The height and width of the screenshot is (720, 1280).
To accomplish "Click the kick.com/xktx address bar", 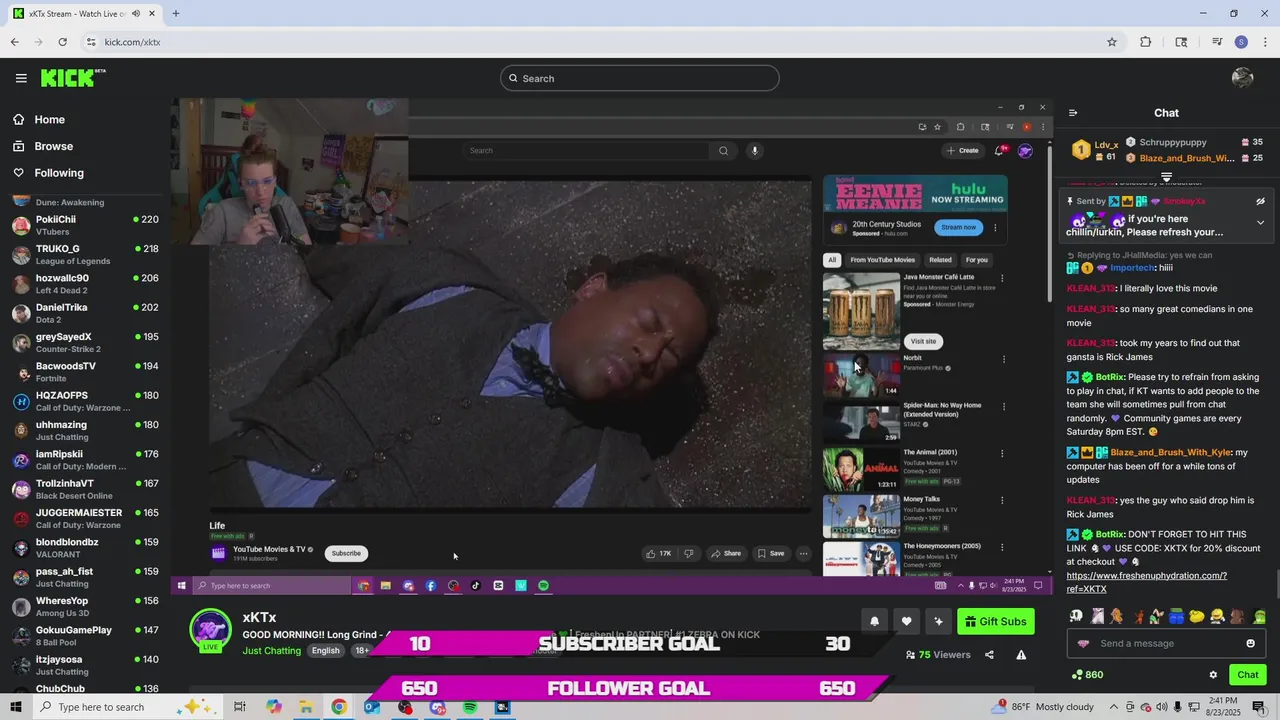I will (590, 42).
